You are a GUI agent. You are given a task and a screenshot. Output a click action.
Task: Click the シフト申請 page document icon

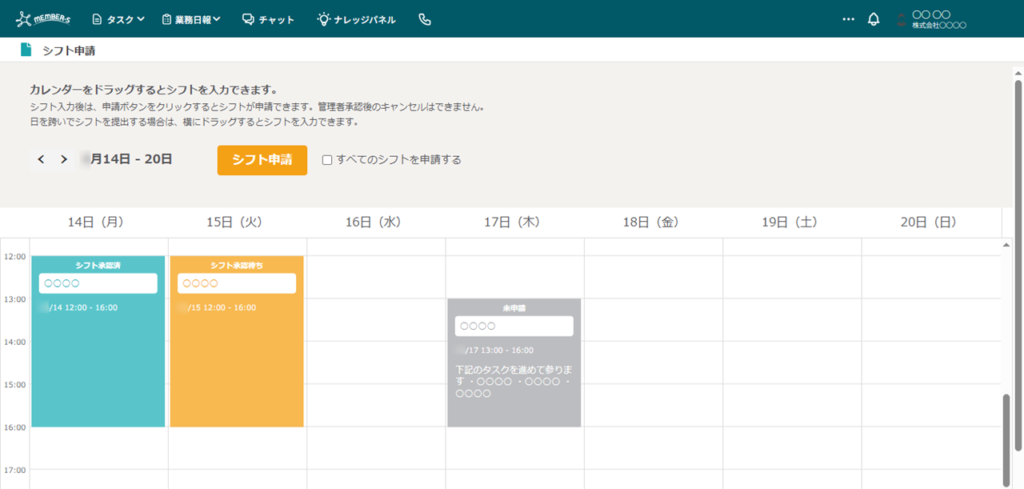[25, 50]
